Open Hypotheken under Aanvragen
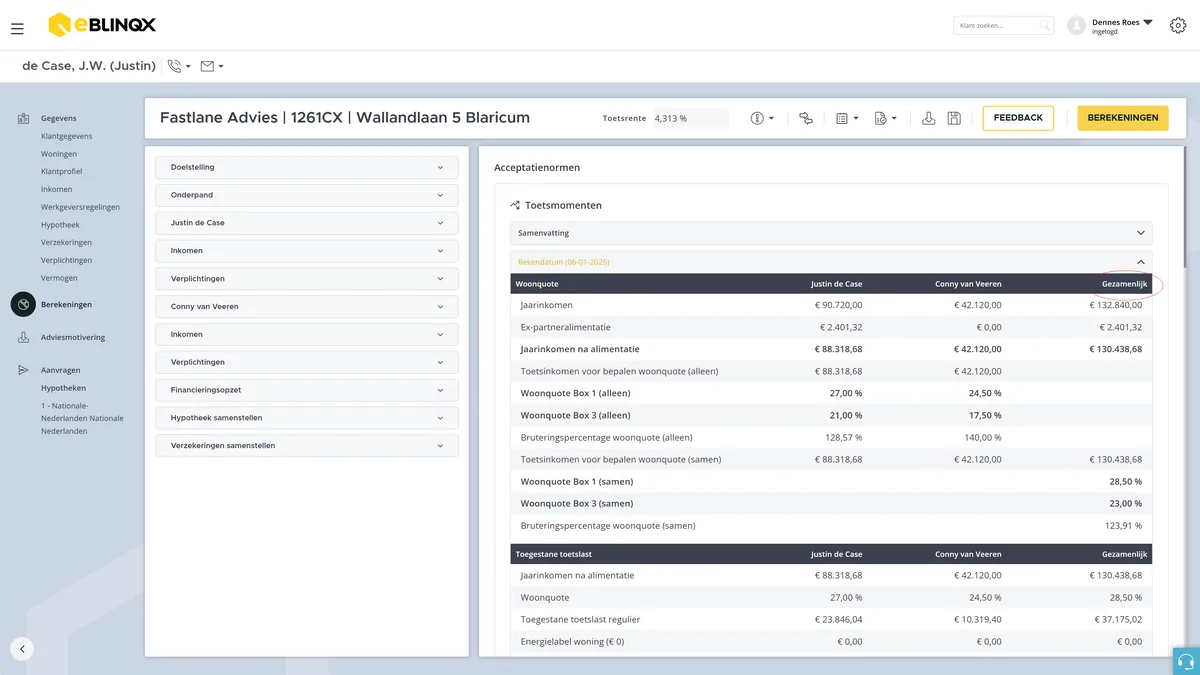The height and width of the screenshot is (675, 1200). coord(63,388)
